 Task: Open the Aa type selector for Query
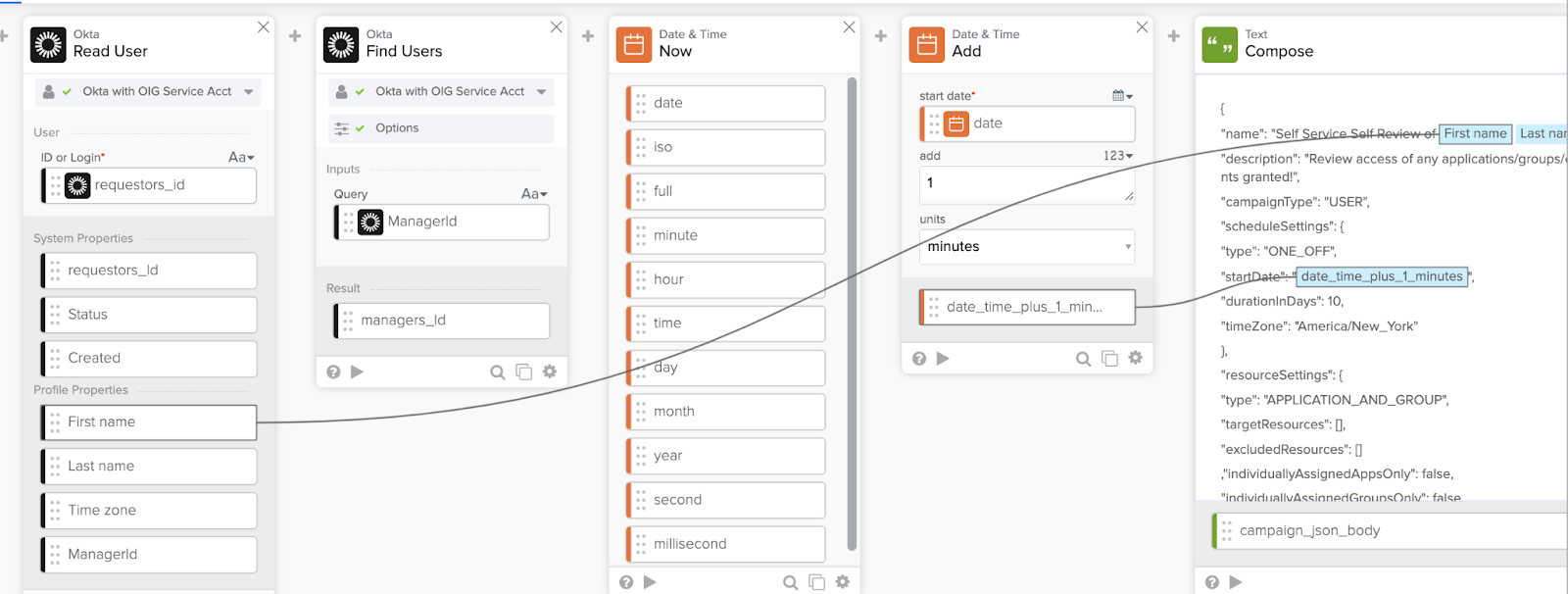pos(534,194)
